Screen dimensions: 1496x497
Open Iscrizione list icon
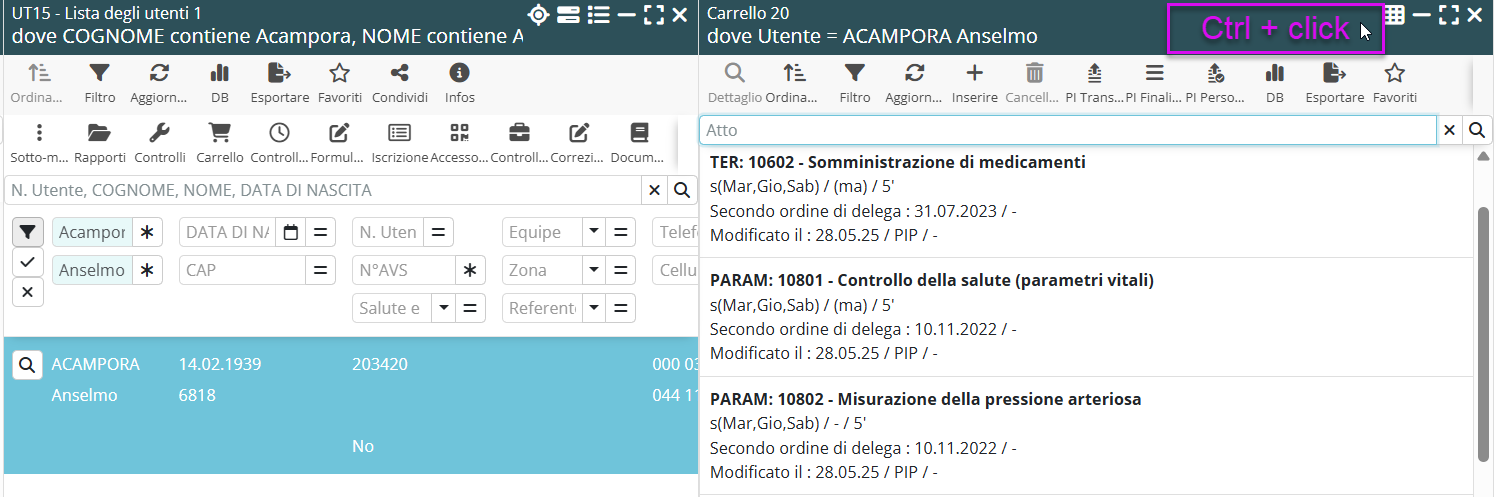pos(399,141)
